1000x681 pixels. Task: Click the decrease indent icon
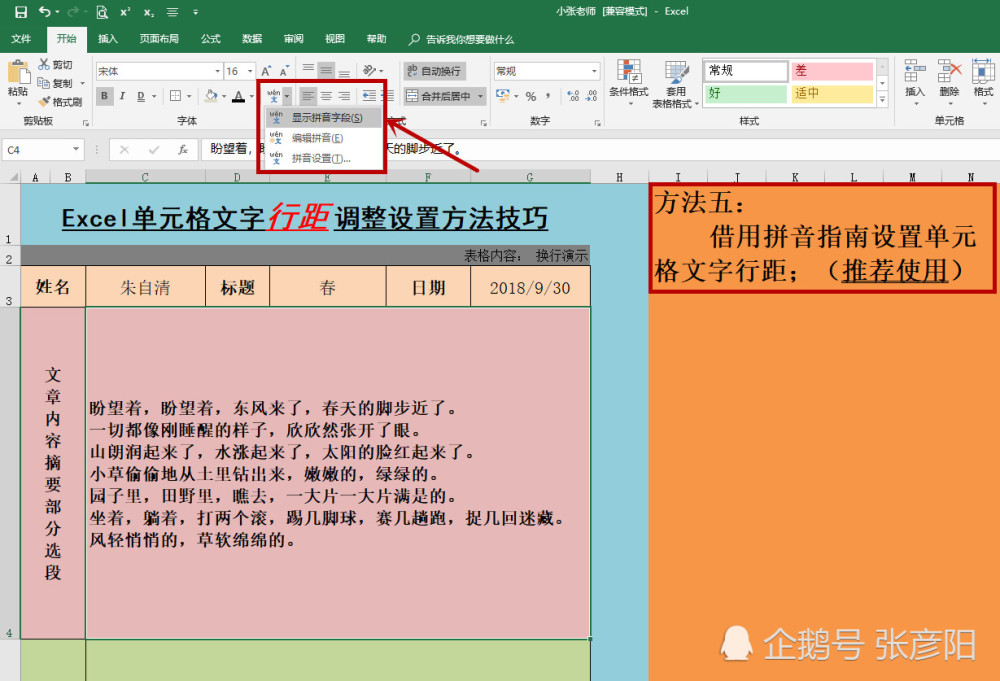pyautogui.click(x=369, y=96)
